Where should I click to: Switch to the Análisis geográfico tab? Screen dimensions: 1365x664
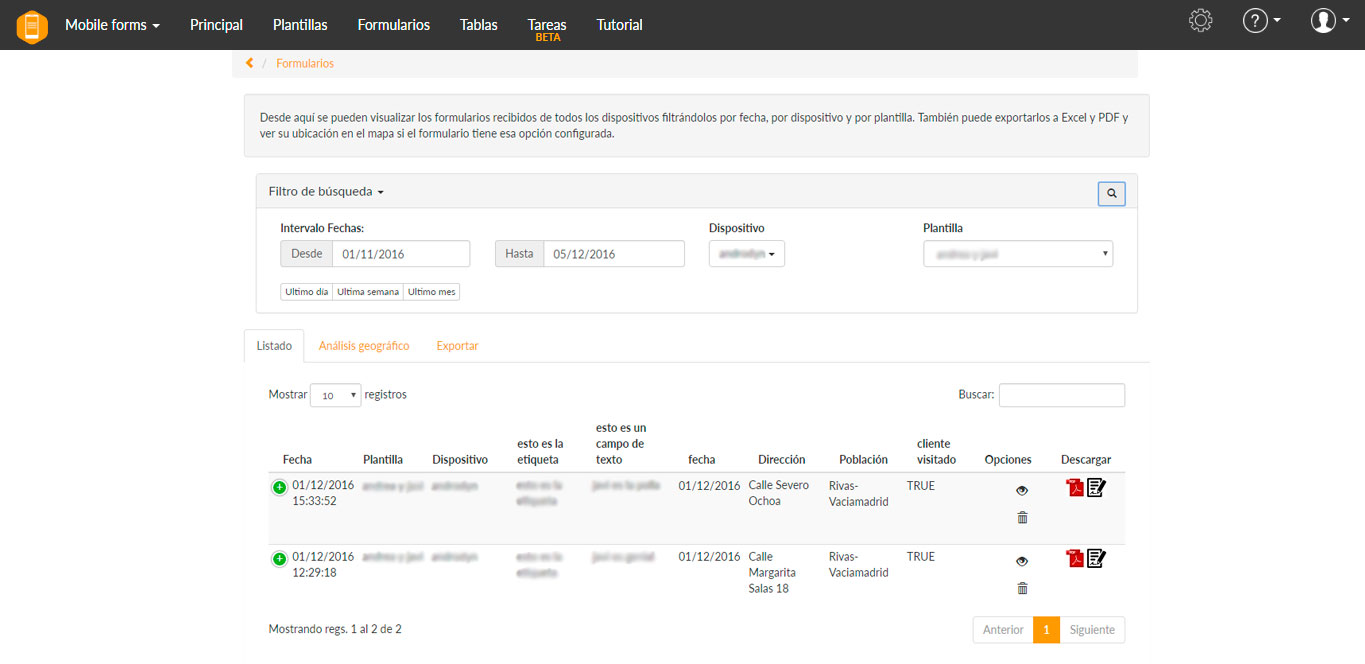click(364, 346)
